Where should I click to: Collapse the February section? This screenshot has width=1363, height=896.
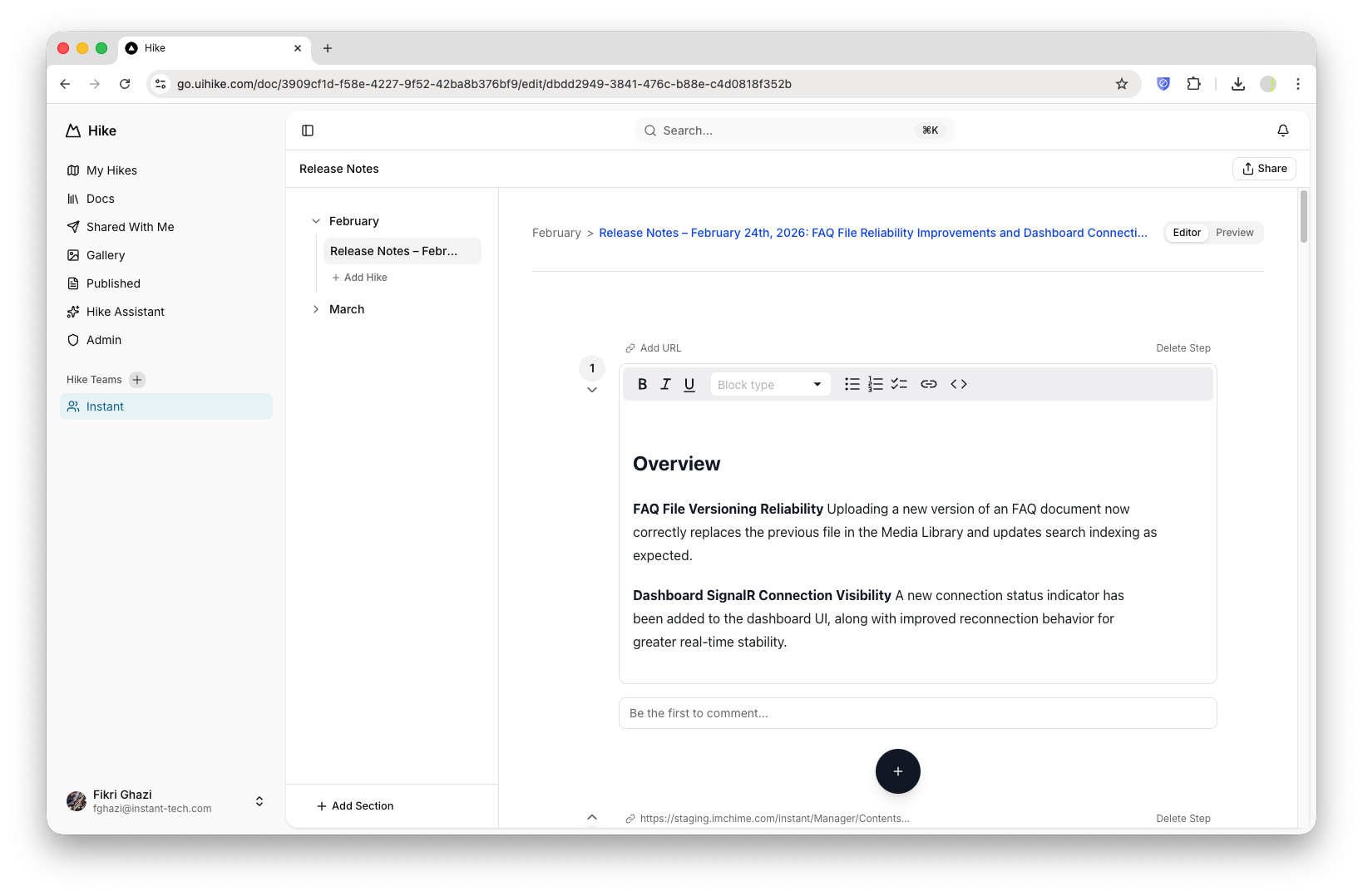(316, 221)
